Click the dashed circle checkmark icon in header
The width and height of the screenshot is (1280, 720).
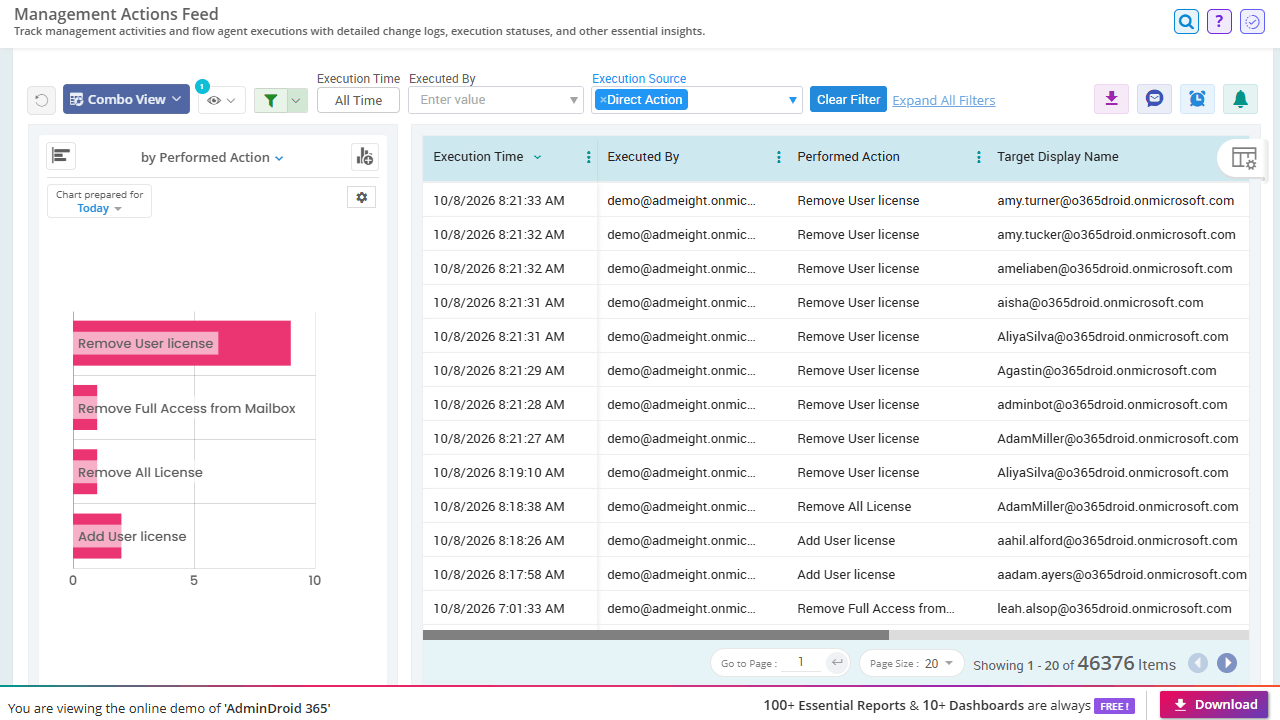(1252, 21)
